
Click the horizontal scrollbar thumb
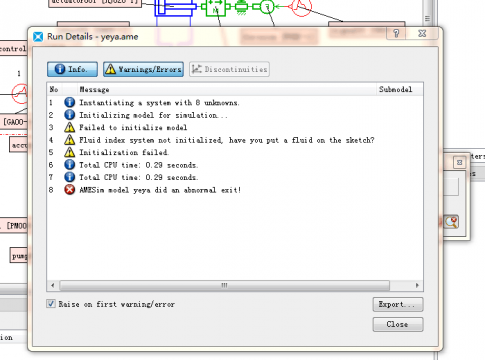point(224,285)
